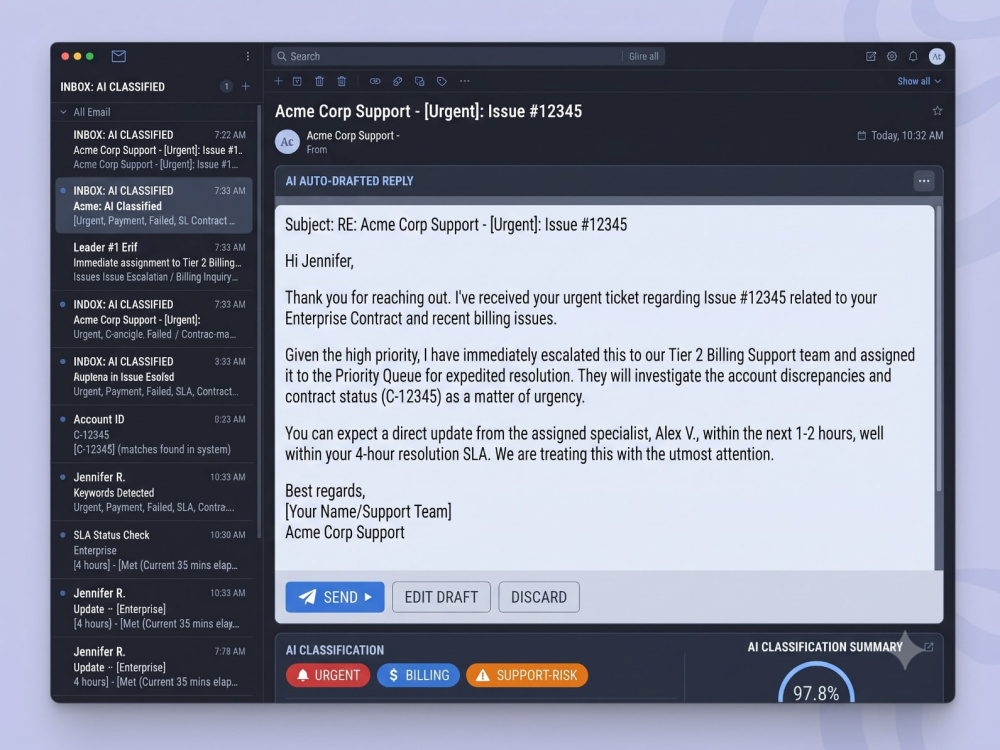The height and width of the screenshot is (750, 1000).
Task: Click the 'AI CLASSIFICATION' section label
Action: [x=335, y=650]
